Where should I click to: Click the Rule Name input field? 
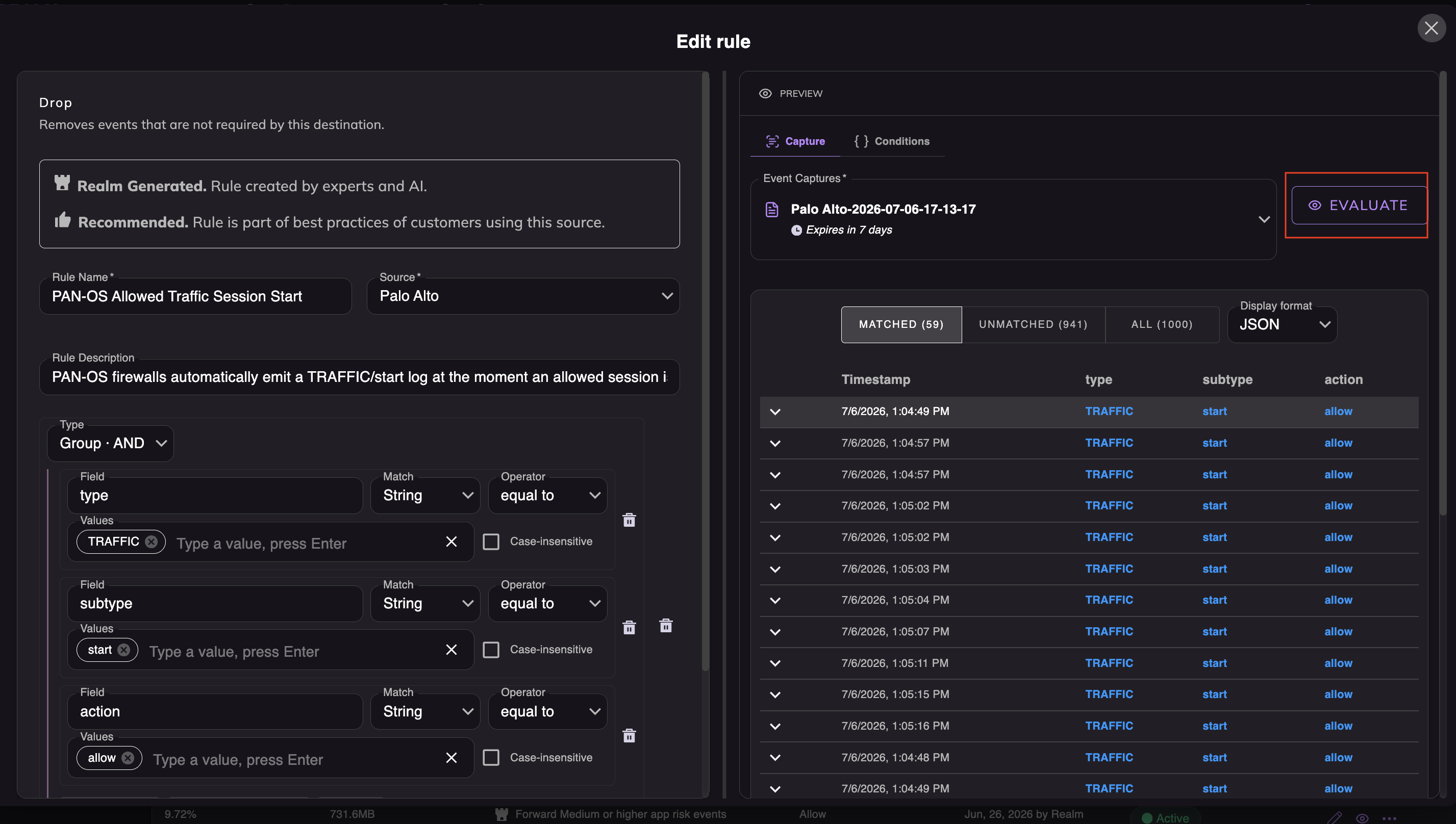(x=195, y=296)
